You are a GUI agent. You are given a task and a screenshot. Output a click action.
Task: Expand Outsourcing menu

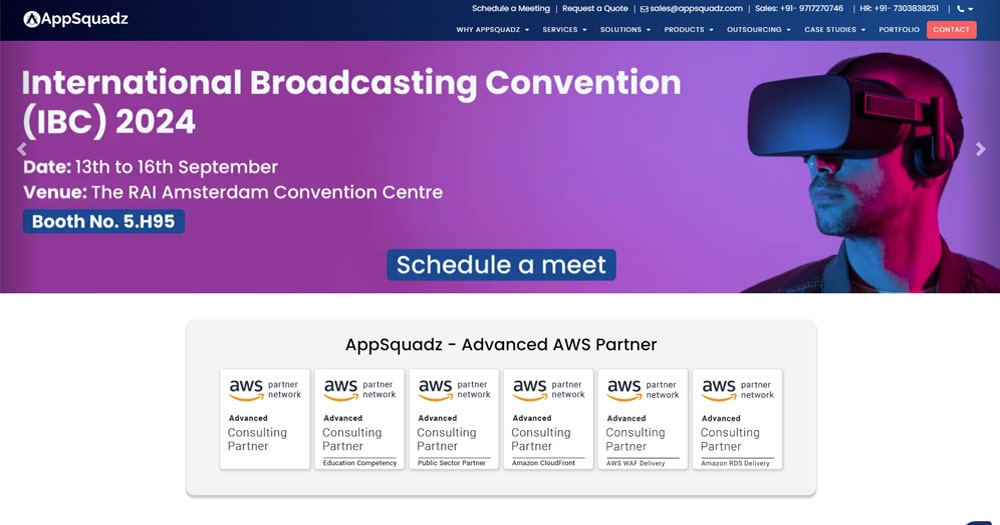tap(759, 29)
